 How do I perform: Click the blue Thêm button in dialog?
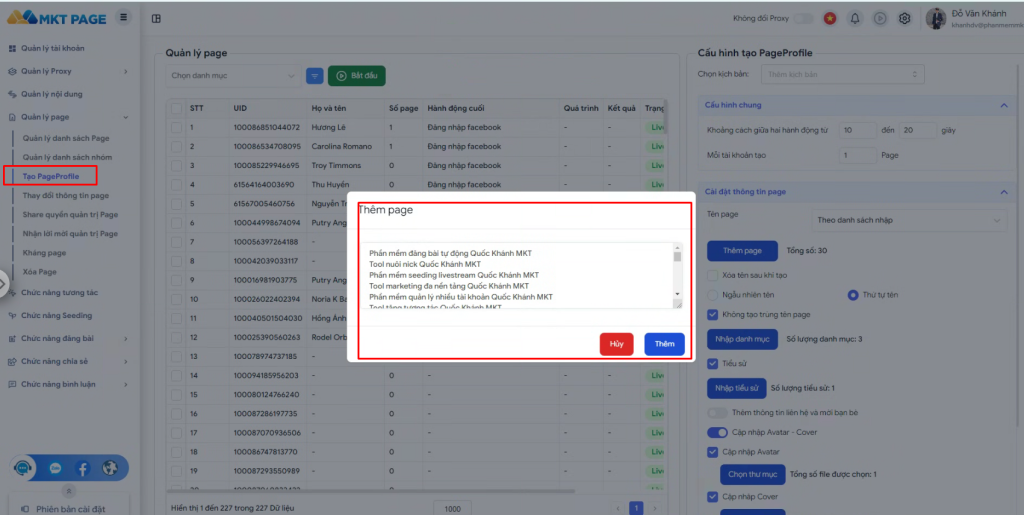664,344
